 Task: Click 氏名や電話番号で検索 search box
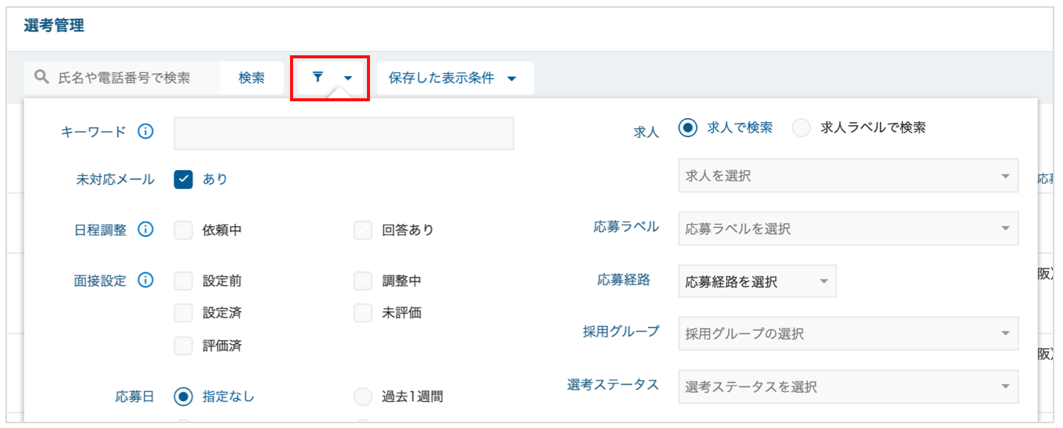tap(122, 78)
